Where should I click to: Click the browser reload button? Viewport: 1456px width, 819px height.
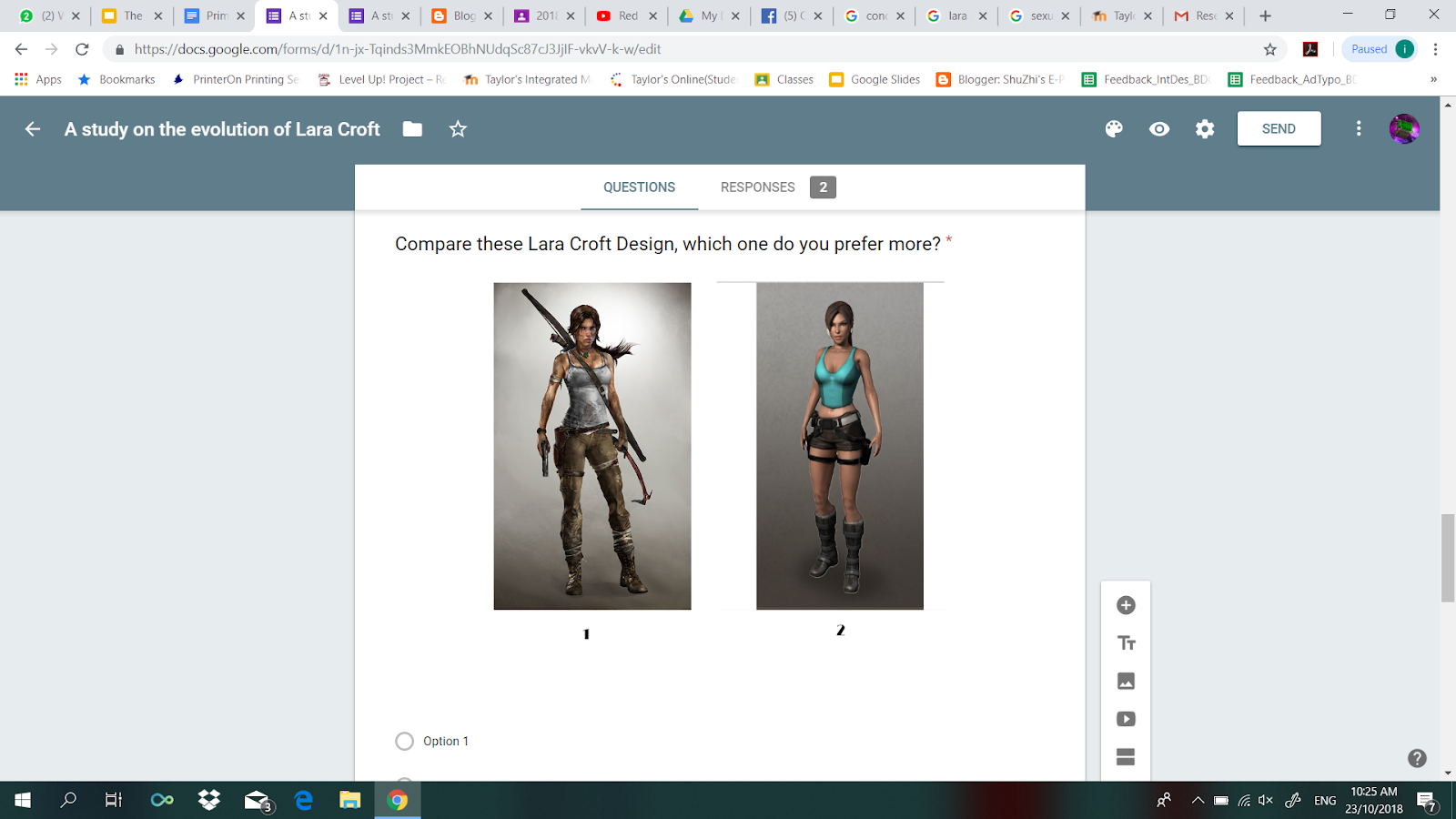(x=82, y=49)
